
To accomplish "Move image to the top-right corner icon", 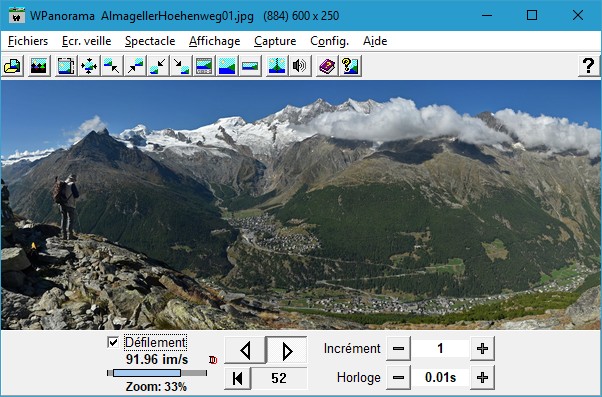I will (135, 66).
